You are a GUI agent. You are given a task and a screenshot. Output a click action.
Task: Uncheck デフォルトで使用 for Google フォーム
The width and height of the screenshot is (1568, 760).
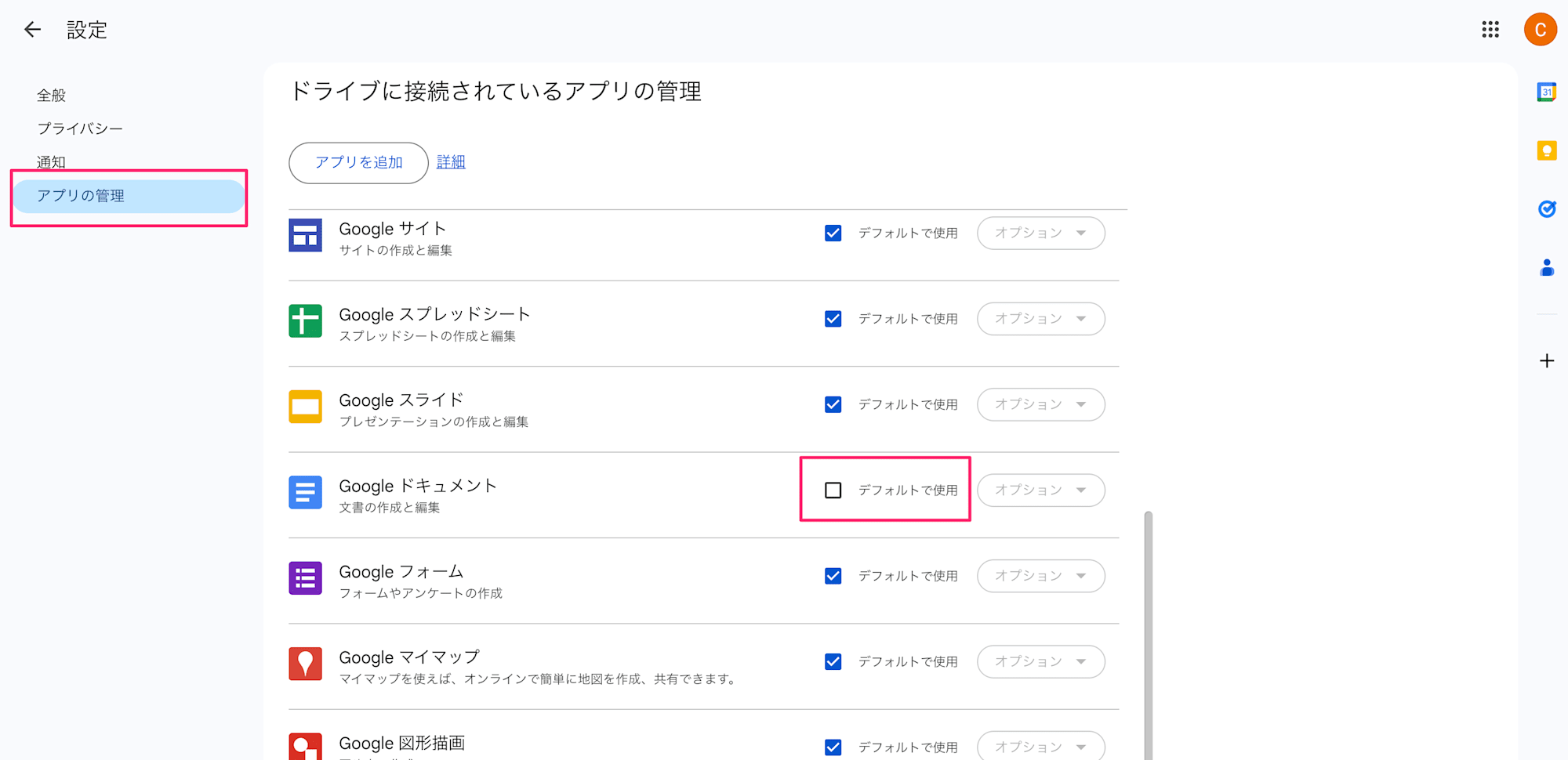833,576
